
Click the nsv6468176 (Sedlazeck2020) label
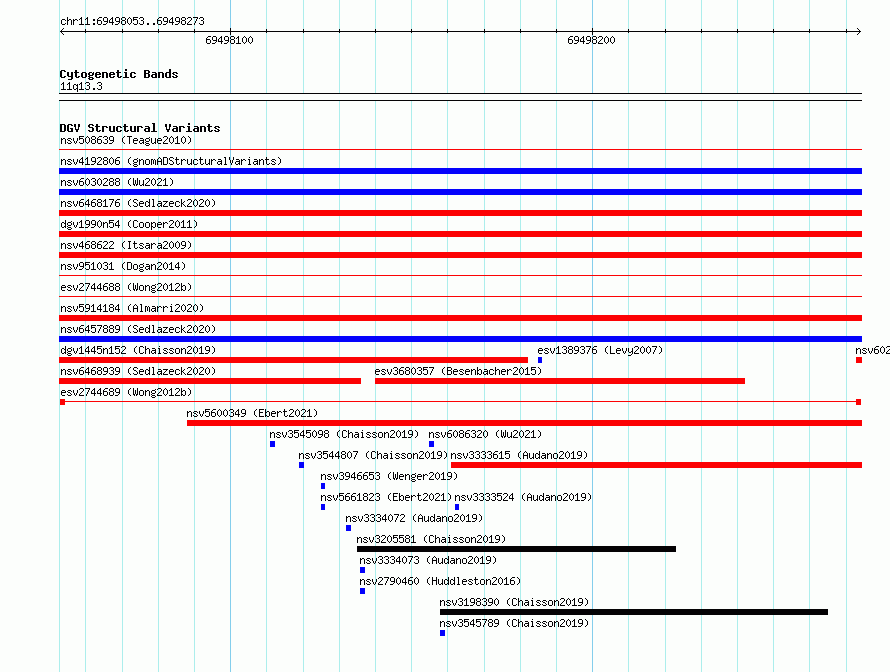pos(138,203)
